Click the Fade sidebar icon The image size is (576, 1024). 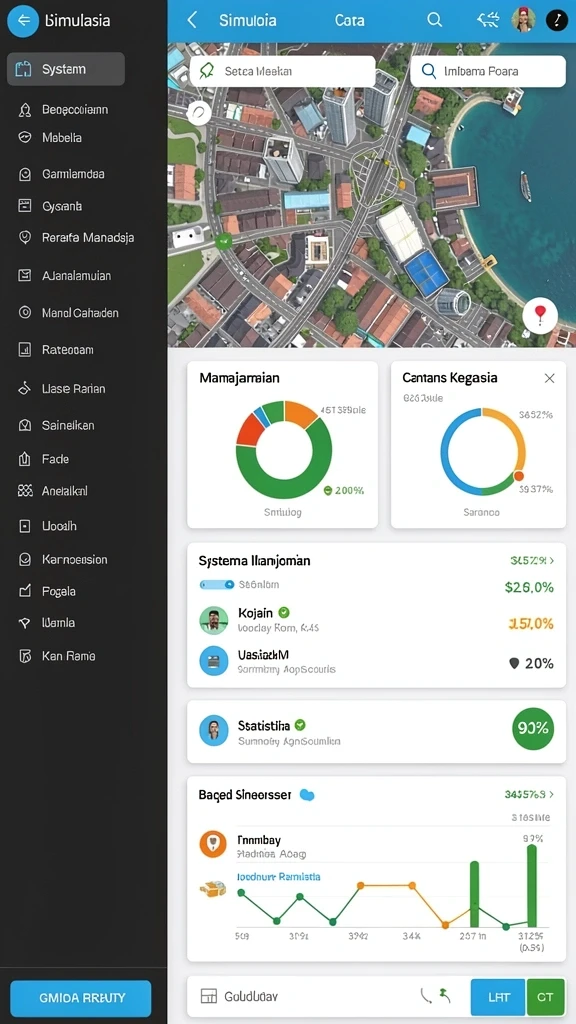pyautogui.click(x=25, y=459)
